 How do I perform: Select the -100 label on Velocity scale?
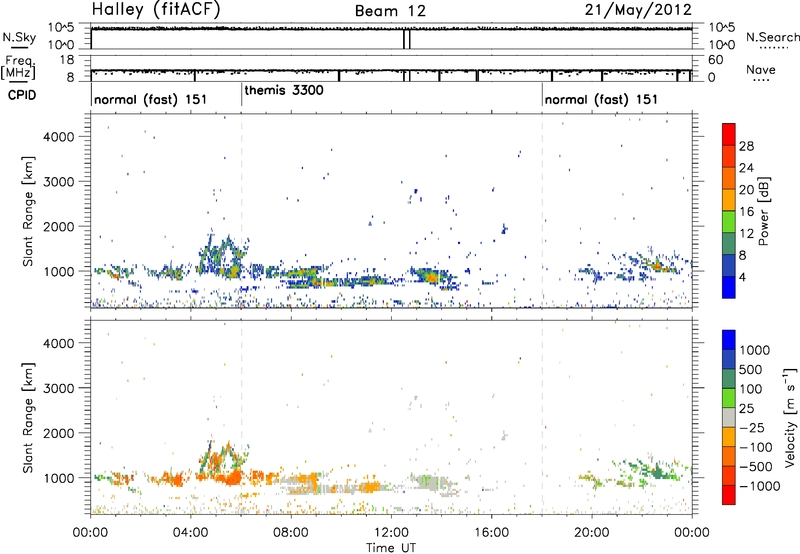[x=756, y=447]
